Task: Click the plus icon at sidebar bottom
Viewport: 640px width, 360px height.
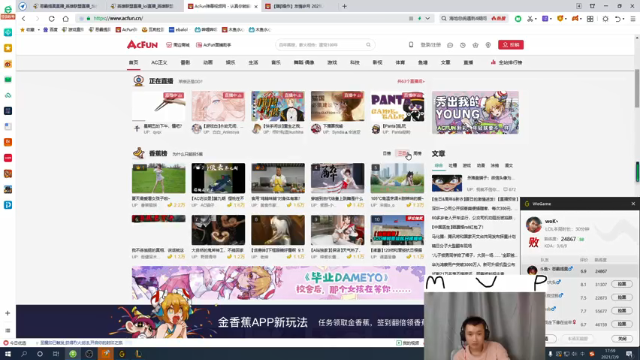Action: [7, 313]
